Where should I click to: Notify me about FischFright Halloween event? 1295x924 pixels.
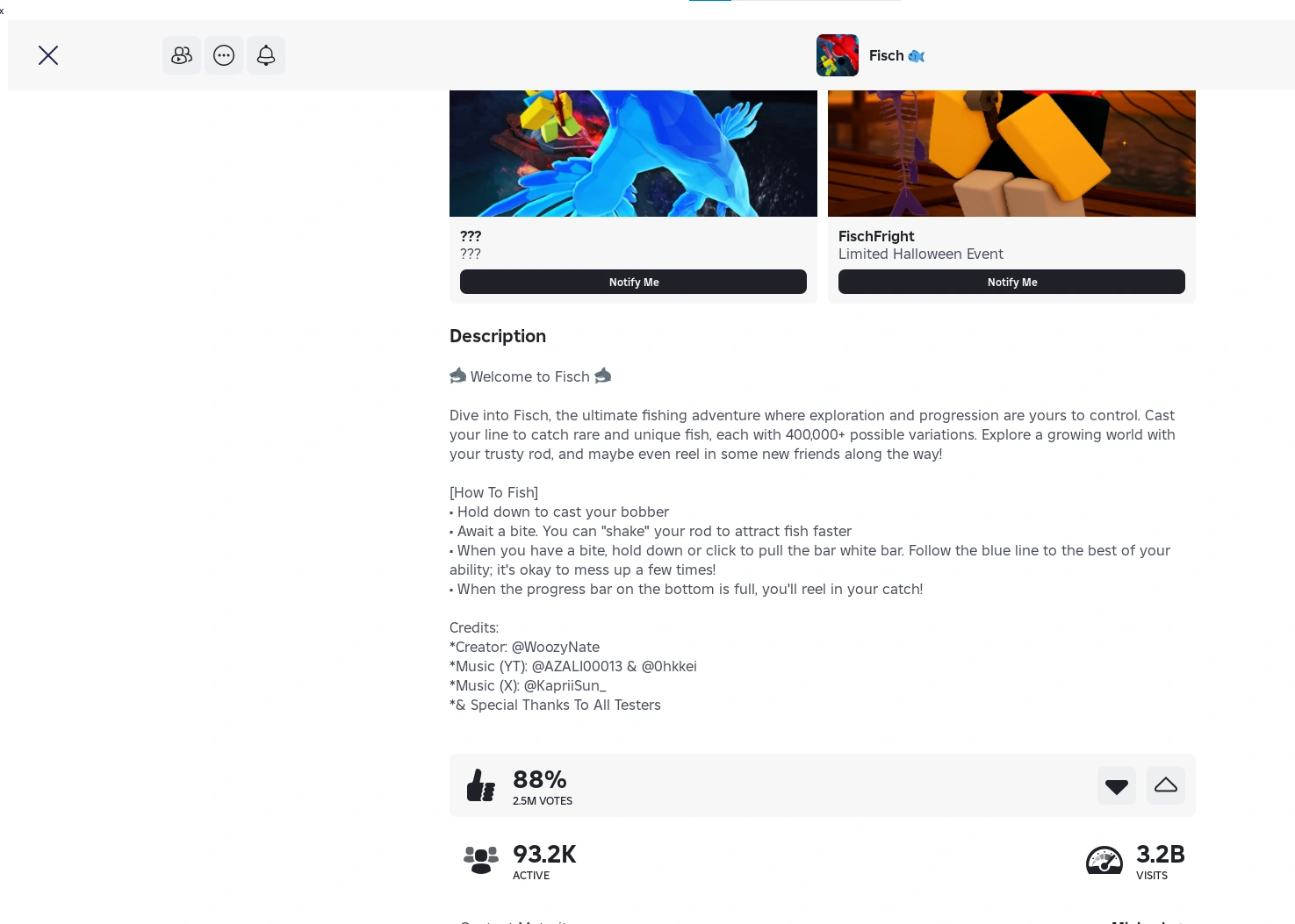coord(1011,282)
